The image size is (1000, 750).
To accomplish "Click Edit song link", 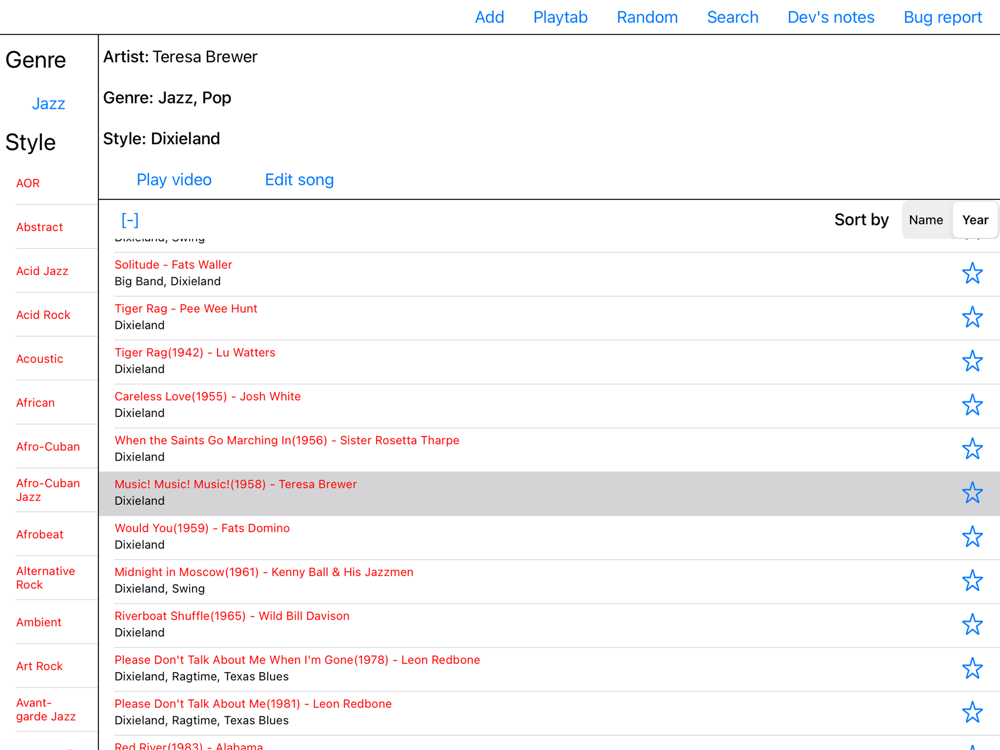I will point(299,180).
